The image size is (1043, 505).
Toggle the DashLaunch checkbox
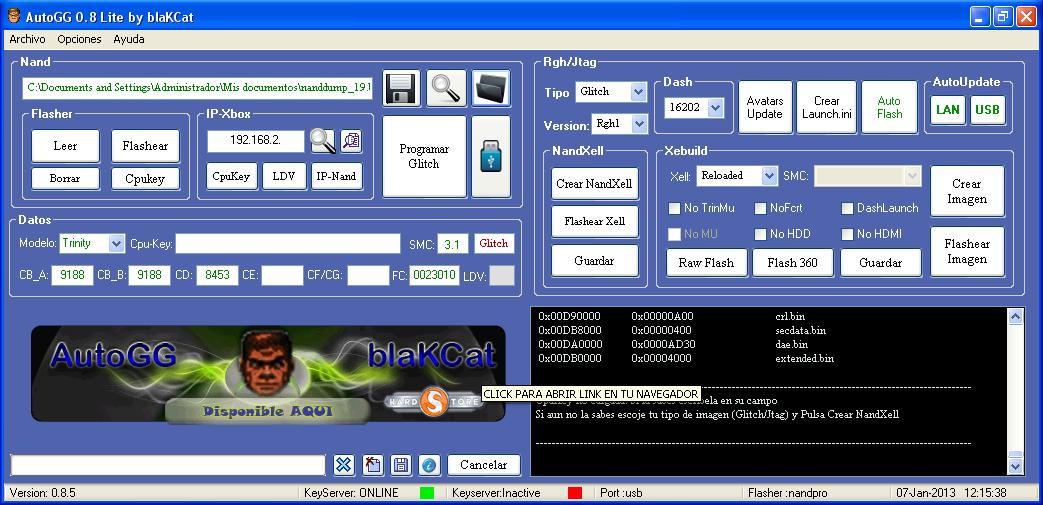pyautogui.click(x=847, y=208)
